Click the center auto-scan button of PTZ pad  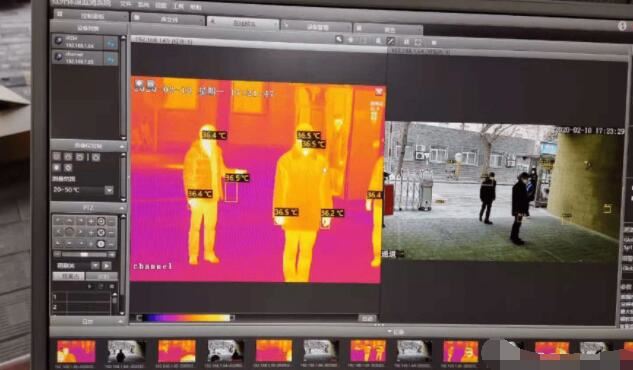(x=69, y=232)
